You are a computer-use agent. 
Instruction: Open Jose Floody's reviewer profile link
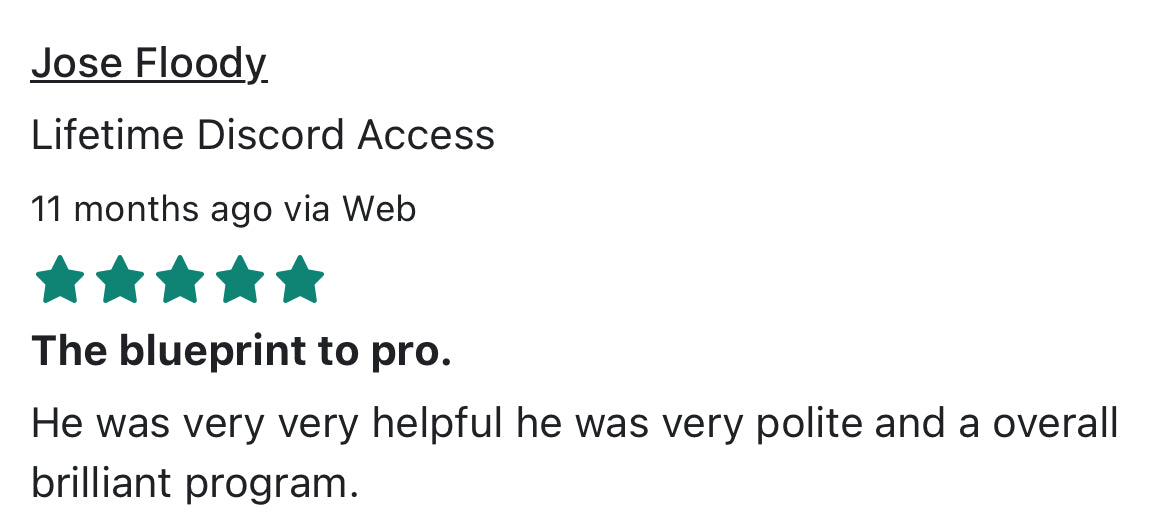(149, 64)
